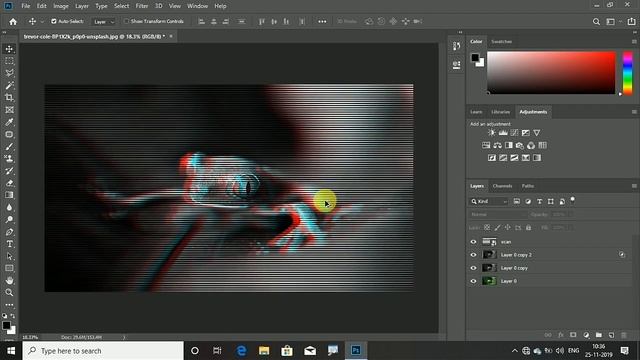Open the Select menu
The height and width of the screenshot is (360, 640).
[121, 6]
